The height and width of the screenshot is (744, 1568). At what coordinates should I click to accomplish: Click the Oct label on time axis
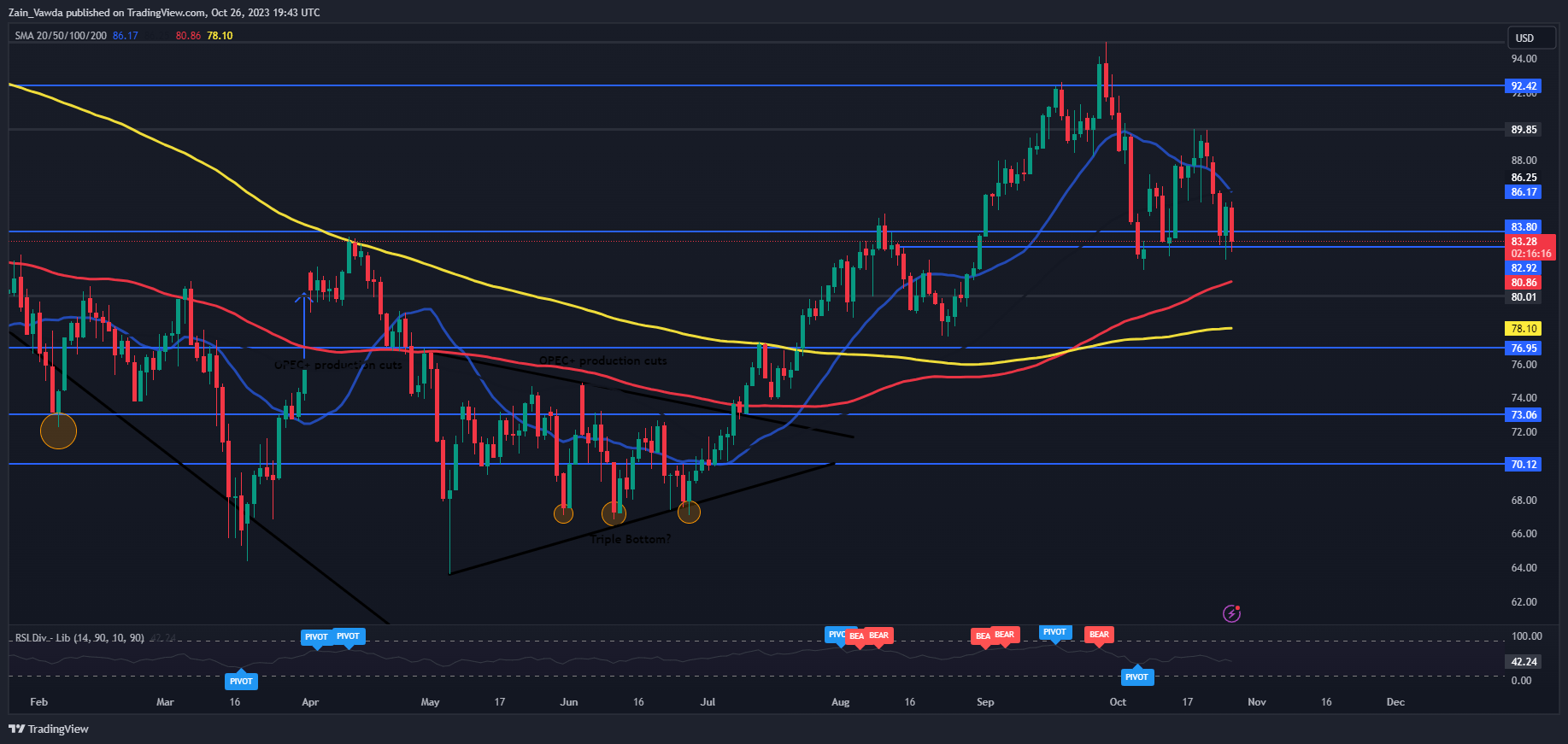[1117, 702]
